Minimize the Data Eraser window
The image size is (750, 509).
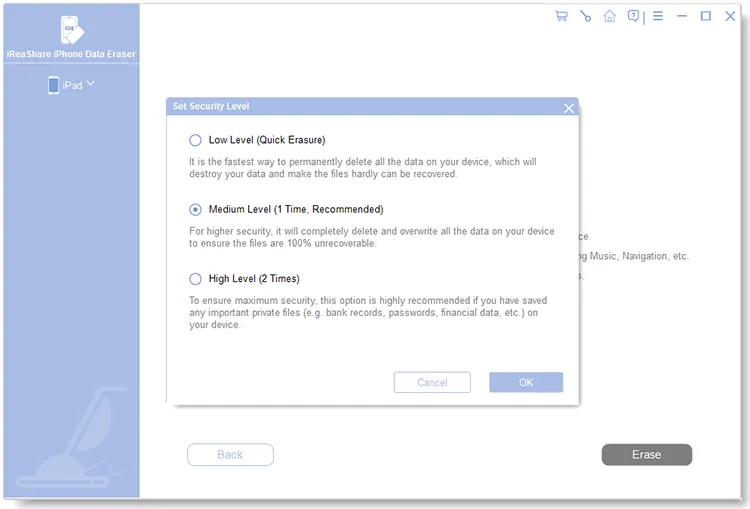click(682, 16)
